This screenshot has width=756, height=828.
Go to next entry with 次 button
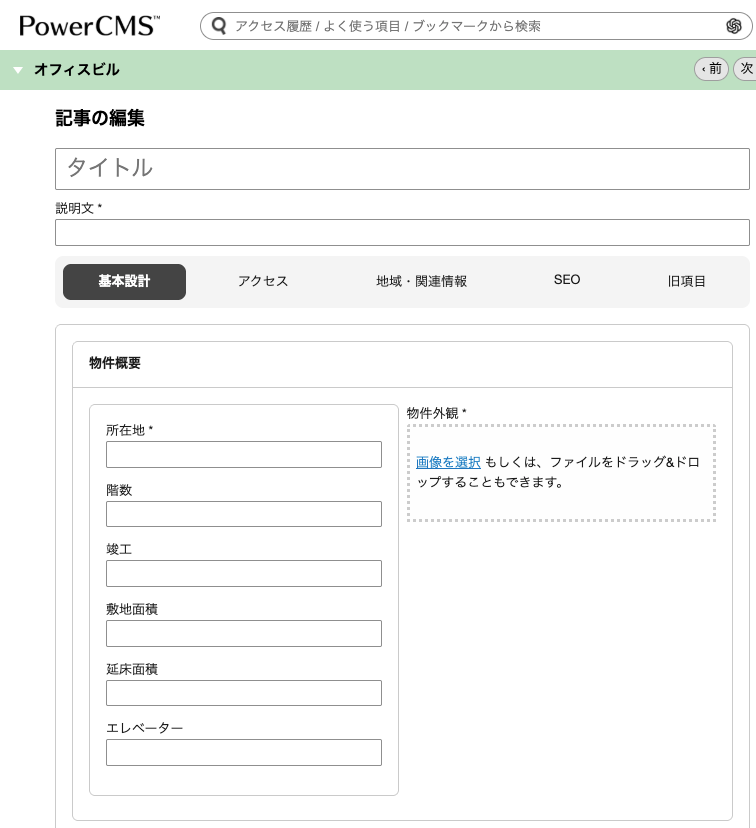(745, 69)
